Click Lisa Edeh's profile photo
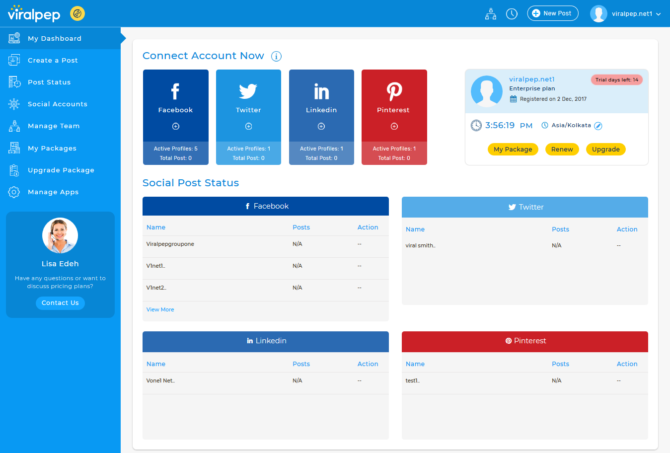Screen dimensions: 670x453 click(x=60, y=235)
